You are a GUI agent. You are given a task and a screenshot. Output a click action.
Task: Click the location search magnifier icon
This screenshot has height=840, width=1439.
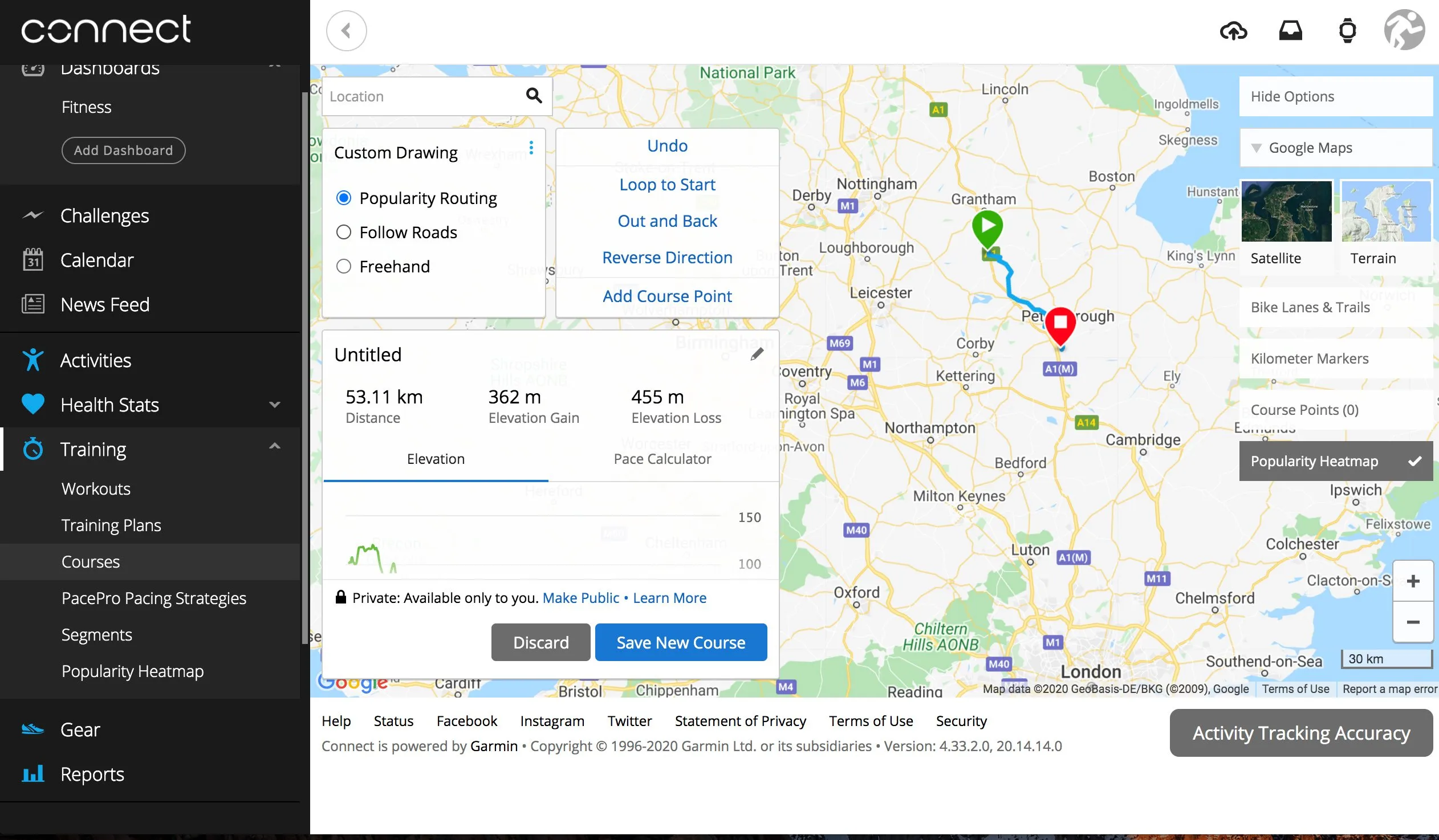[x=534, y=95]
